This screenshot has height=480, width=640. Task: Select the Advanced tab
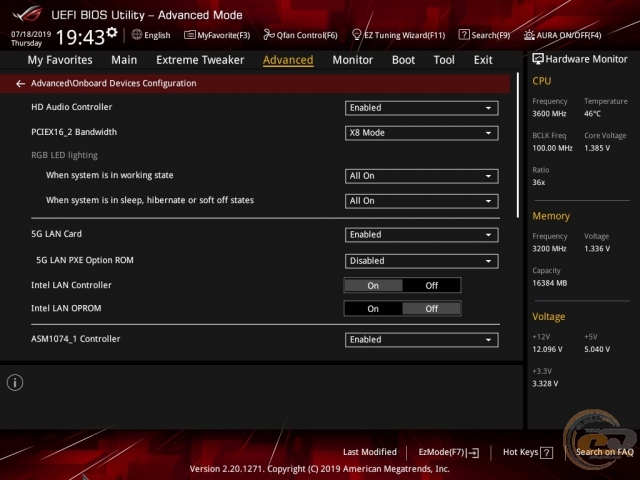[x=288, y=60]
